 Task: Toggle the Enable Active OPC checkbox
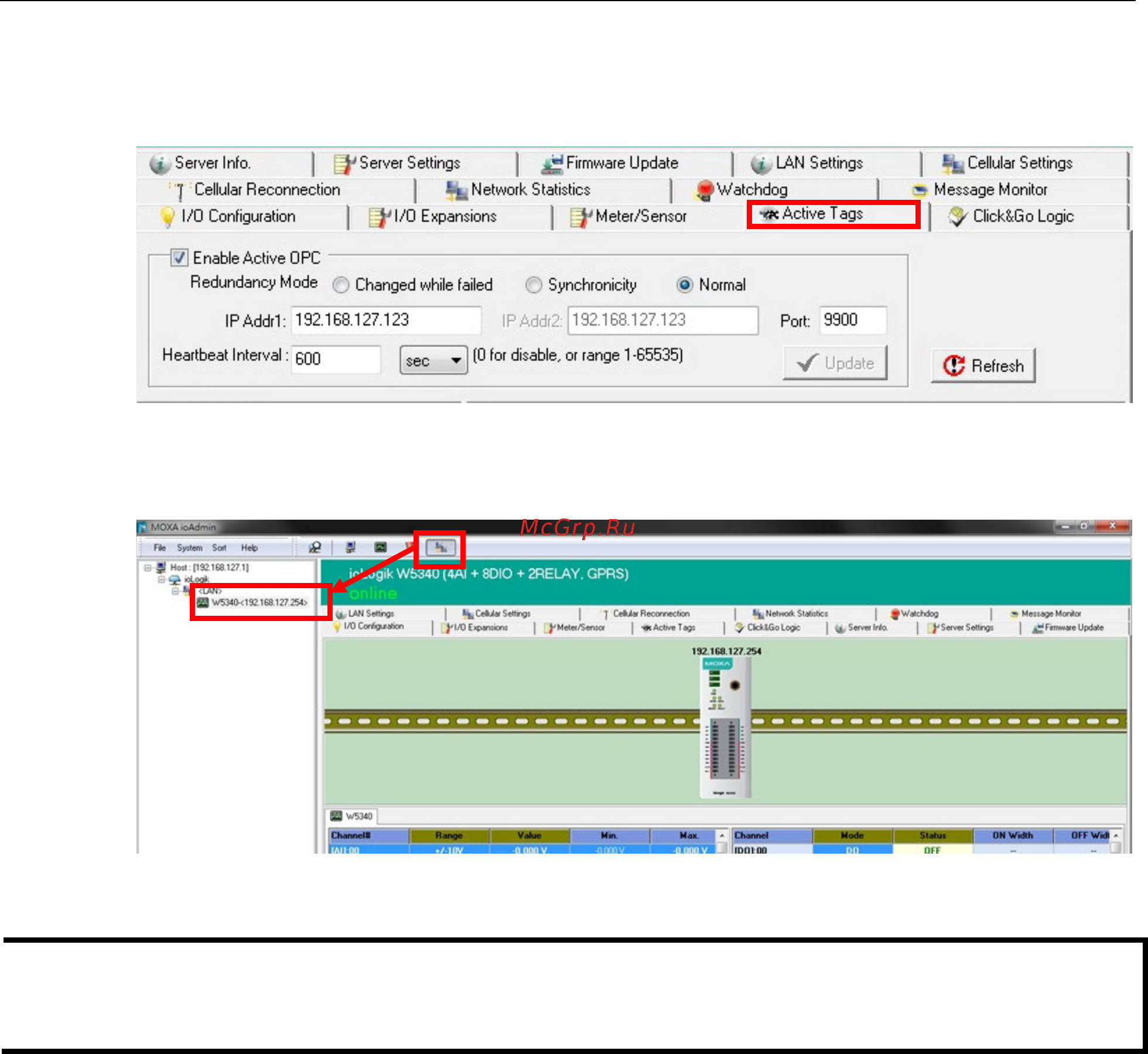coord(179,258)
